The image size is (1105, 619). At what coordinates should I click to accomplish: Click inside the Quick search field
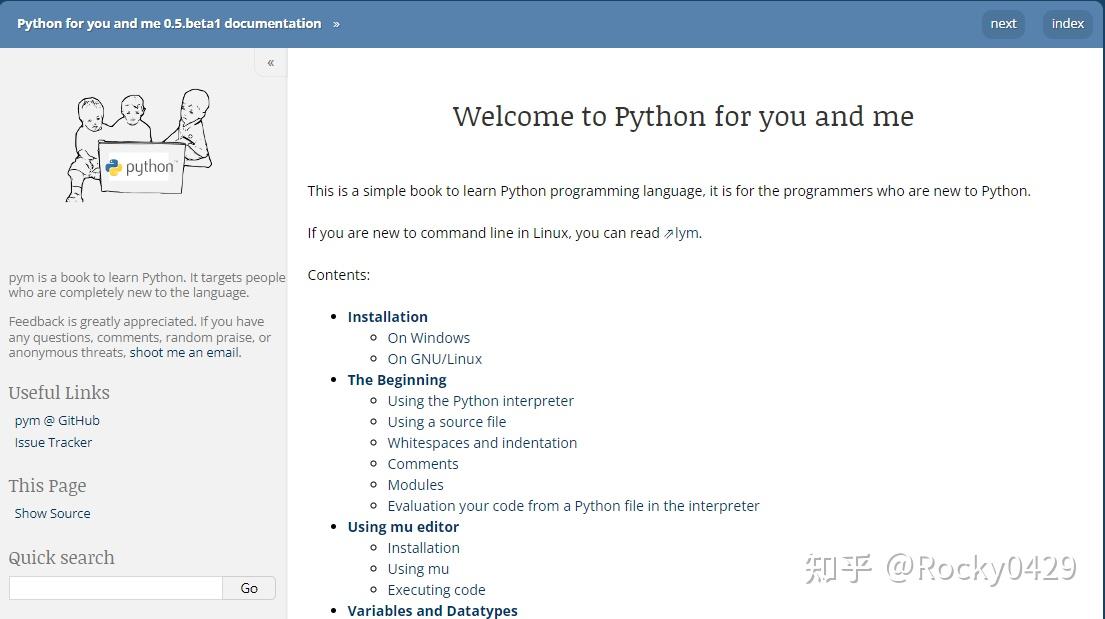pyautogui.click(x=115, y=588)
